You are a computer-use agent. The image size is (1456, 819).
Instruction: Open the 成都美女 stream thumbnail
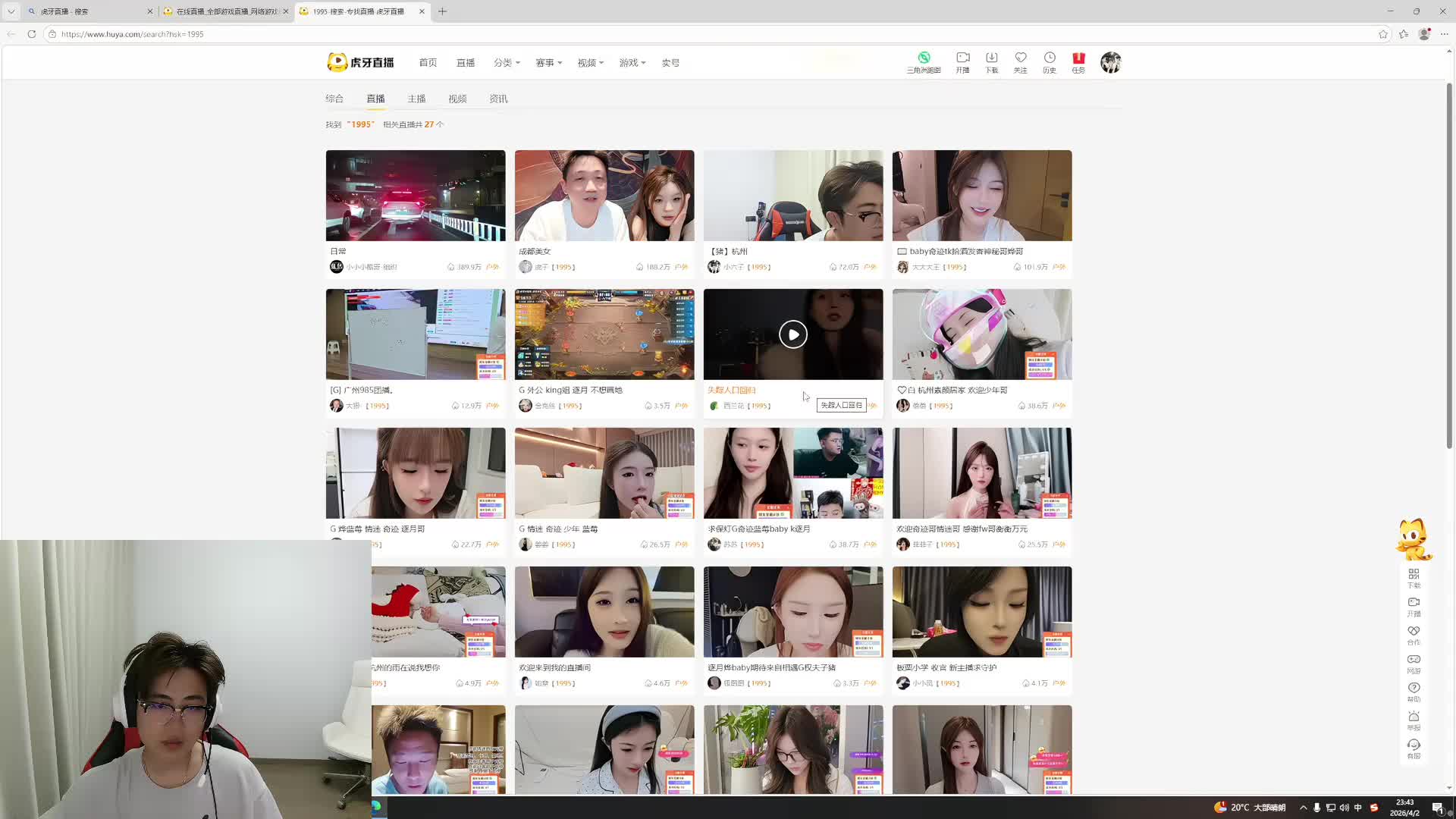(604, 196)
